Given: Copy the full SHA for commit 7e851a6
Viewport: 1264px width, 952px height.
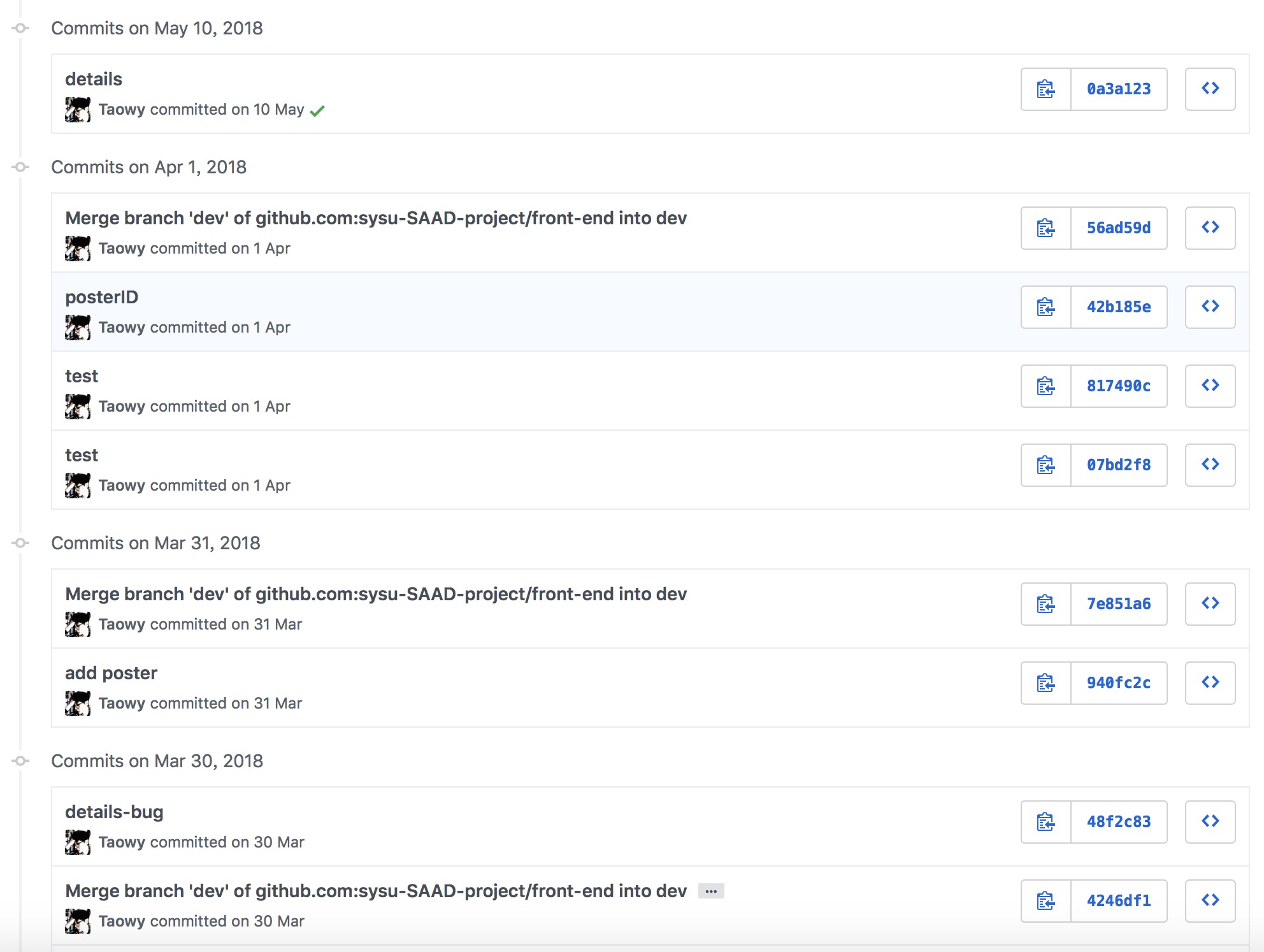Looking at the screenshot, I should click(1046, 604).
